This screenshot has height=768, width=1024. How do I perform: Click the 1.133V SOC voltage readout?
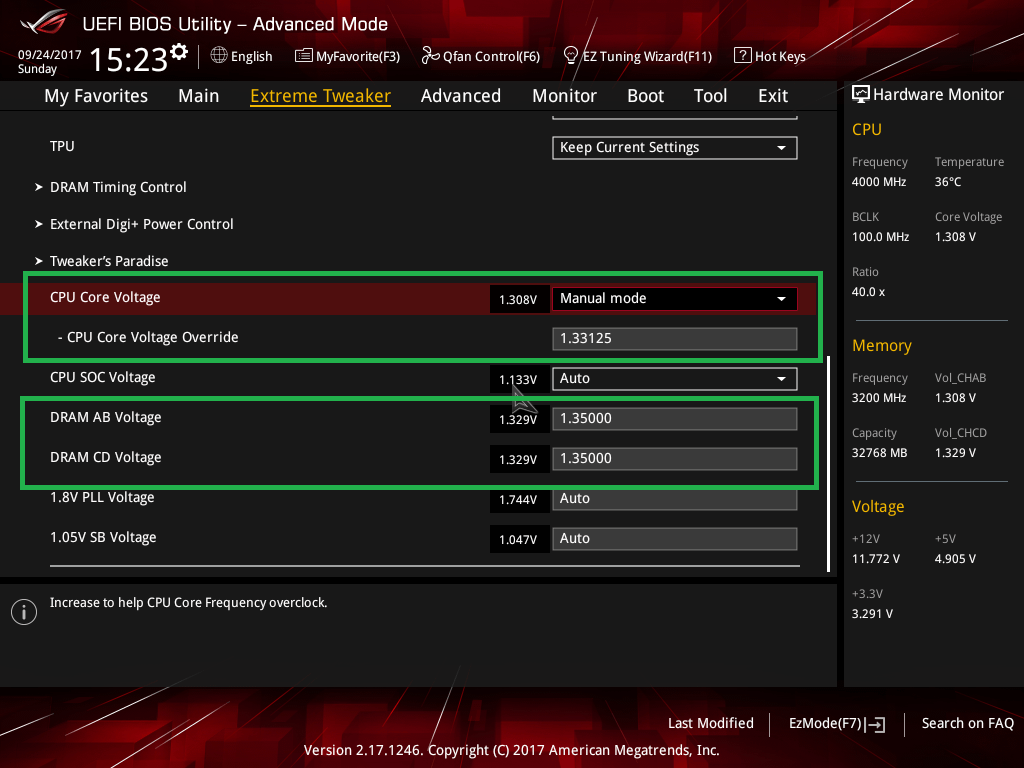[x=518, y=379]
